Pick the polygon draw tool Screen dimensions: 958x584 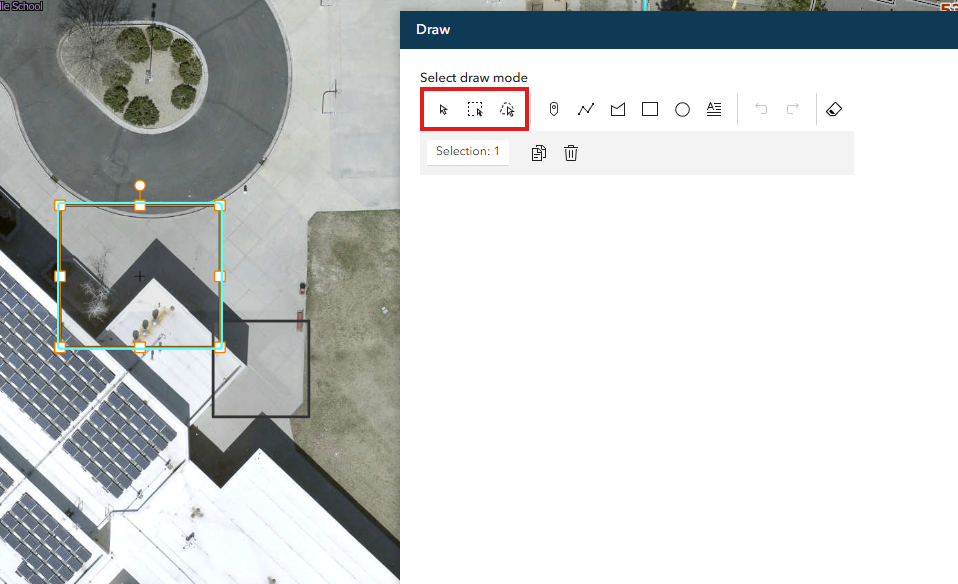(618, 109)
